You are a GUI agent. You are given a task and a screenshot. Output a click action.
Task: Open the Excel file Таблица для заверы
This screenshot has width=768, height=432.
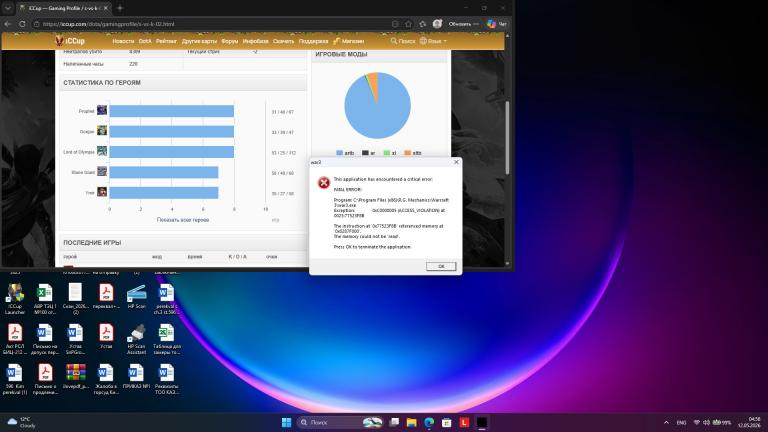[167, 339]
